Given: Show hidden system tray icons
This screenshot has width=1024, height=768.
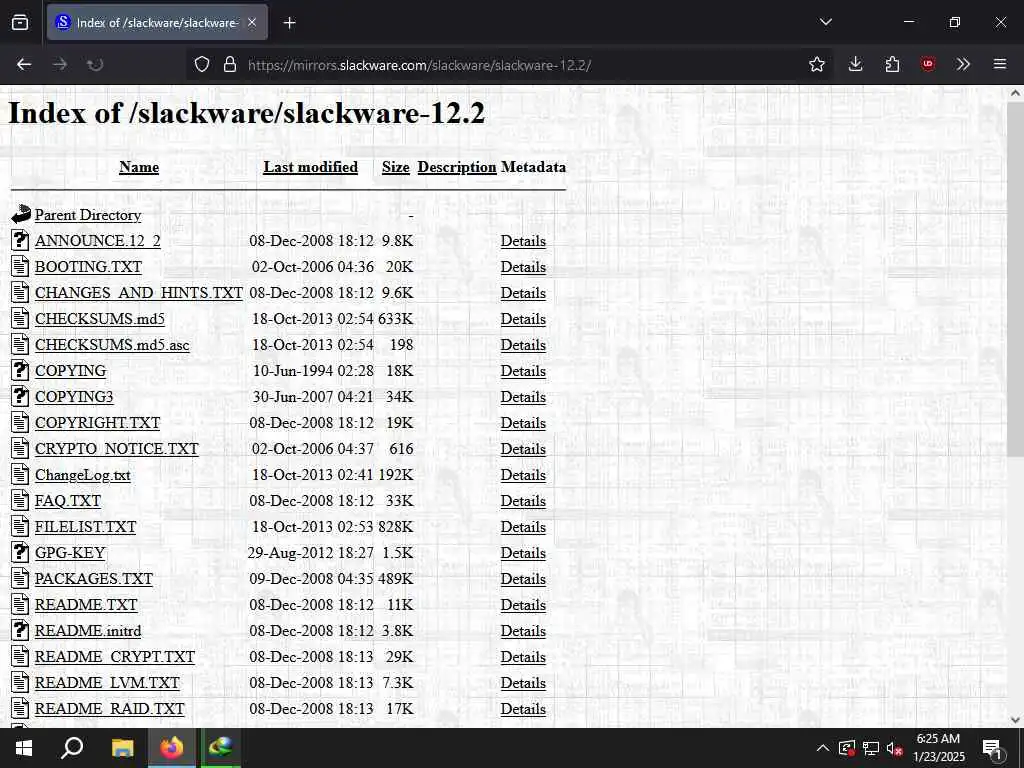Looking at the screenshot, I should 823,748.
